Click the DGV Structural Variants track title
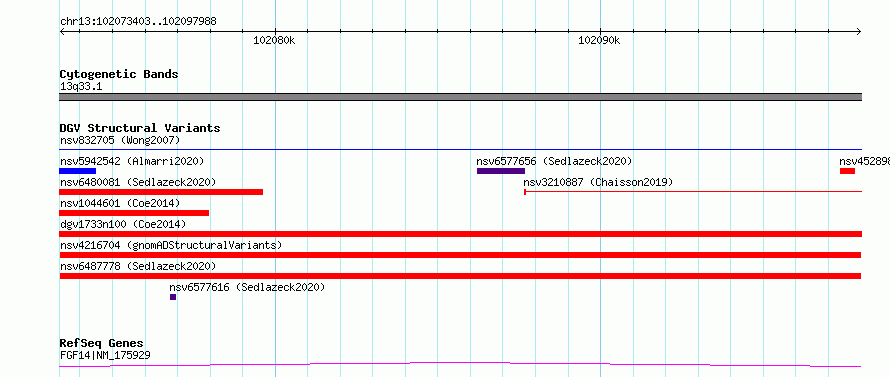The width and height of the screenshot is (890, 377). (140, 128)
